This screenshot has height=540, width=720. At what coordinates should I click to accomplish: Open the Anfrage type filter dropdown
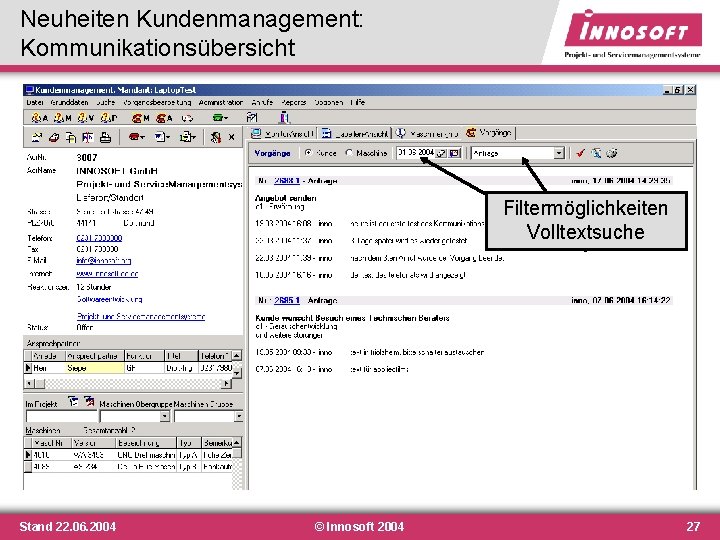[559, 153]
